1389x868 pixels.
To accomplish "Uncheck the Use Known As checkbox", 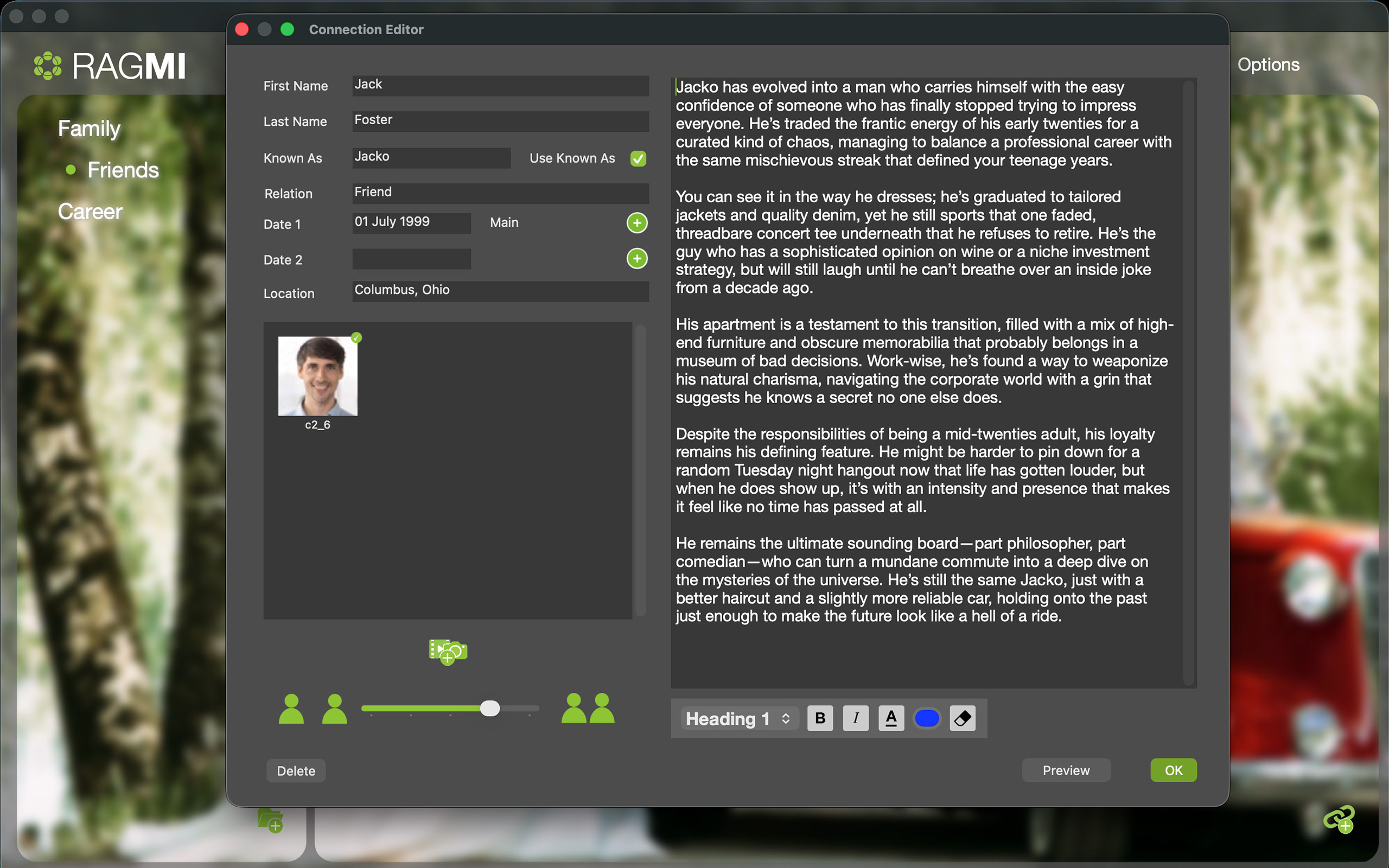I will 638,158.
